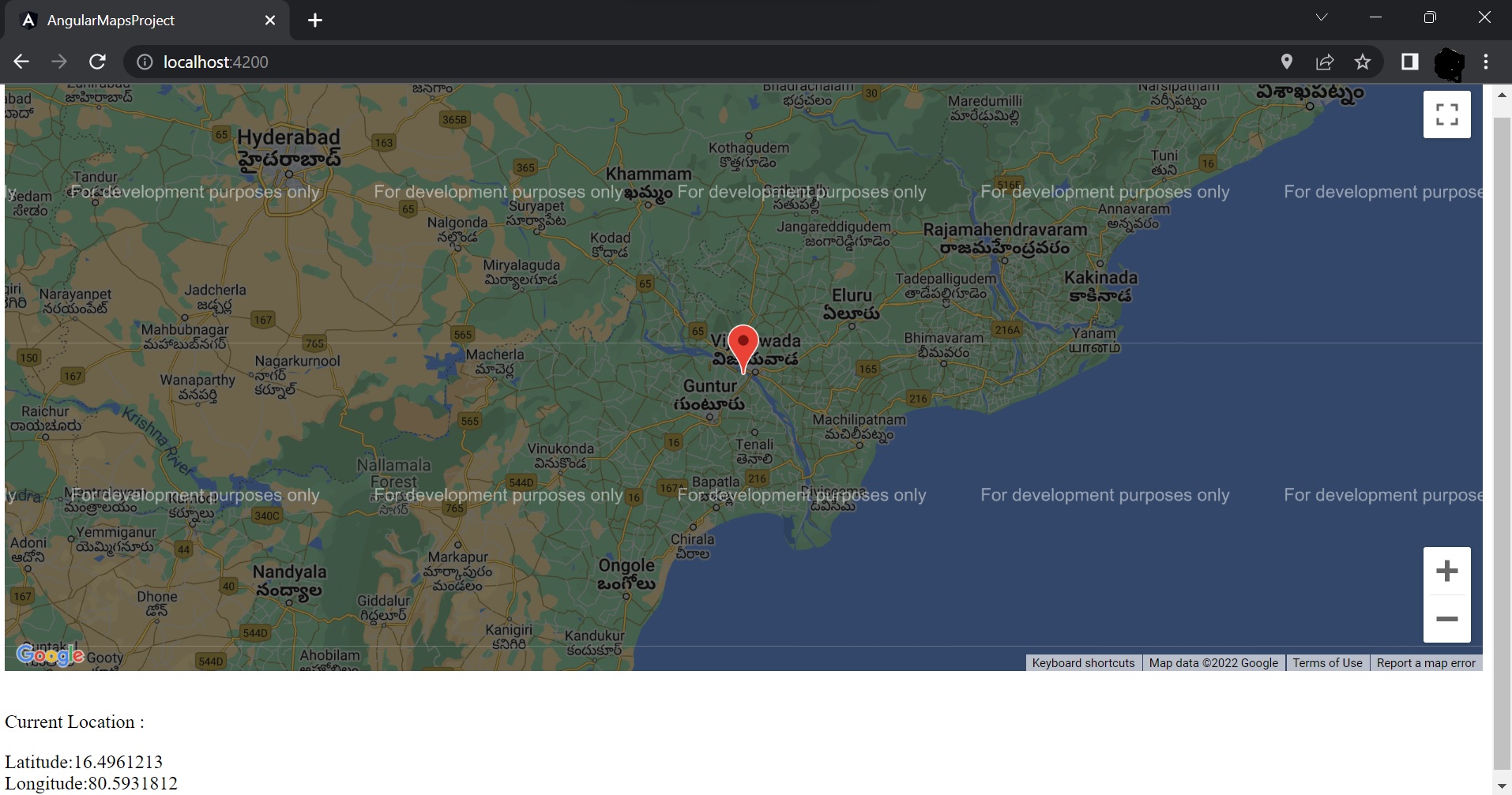Open Keyboard shortcuts on the map
Image resolution: width=1512 pixels, height=795 pixels.
pos(1083,663)
